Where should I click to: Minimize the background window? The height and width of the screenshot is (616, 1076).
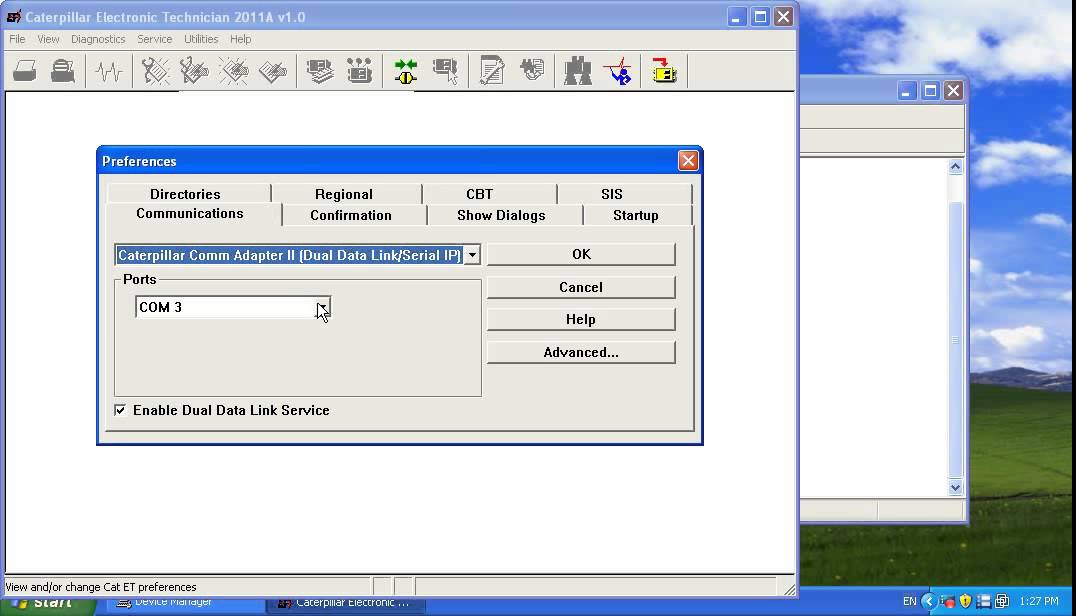[x=907, y=91]
